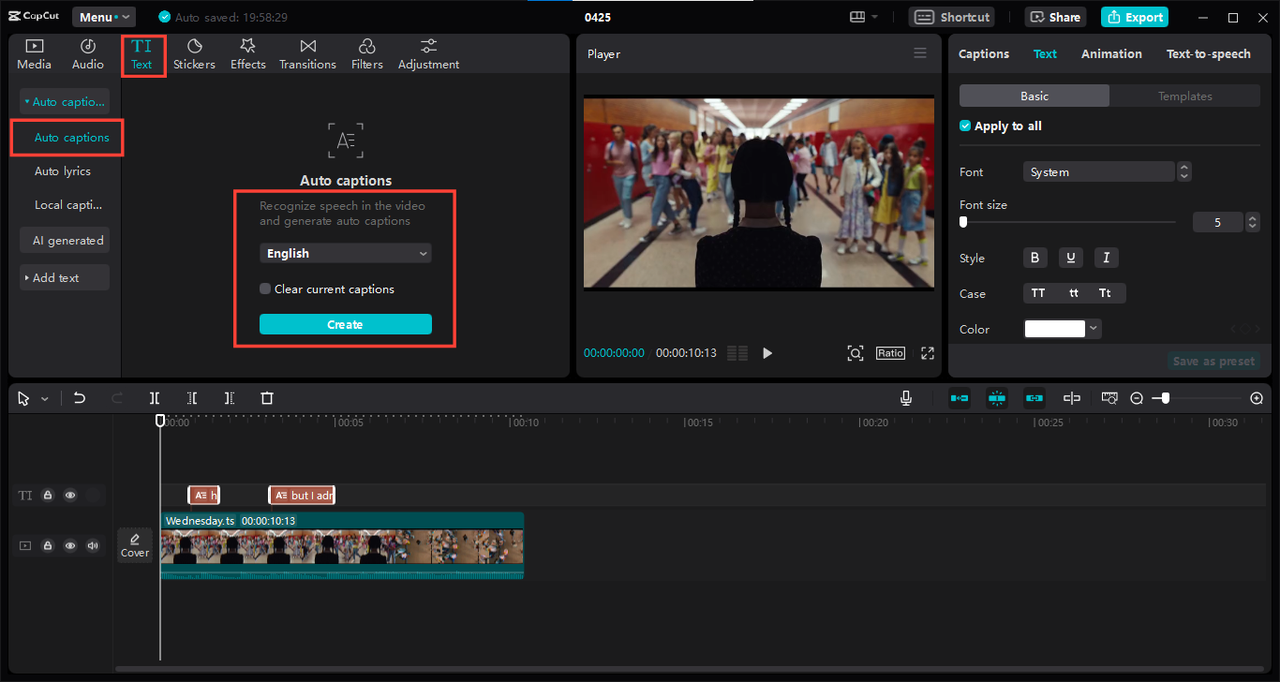Click the Share button
1280x682 pixels.
[x=1055, y=17]
